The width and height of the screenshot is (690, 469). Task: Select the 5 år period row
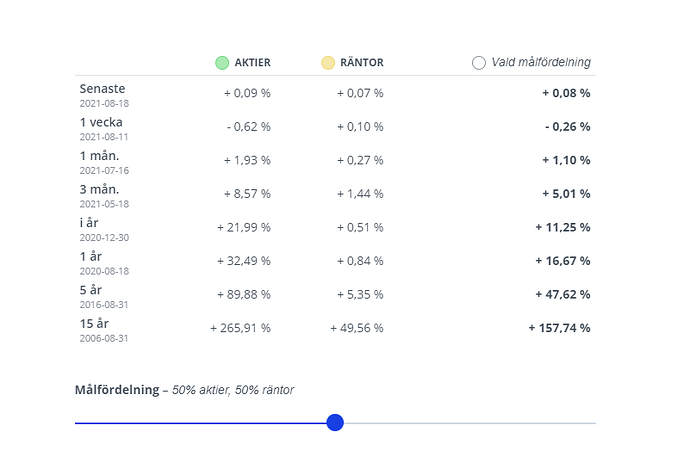(x=335, y=296)
